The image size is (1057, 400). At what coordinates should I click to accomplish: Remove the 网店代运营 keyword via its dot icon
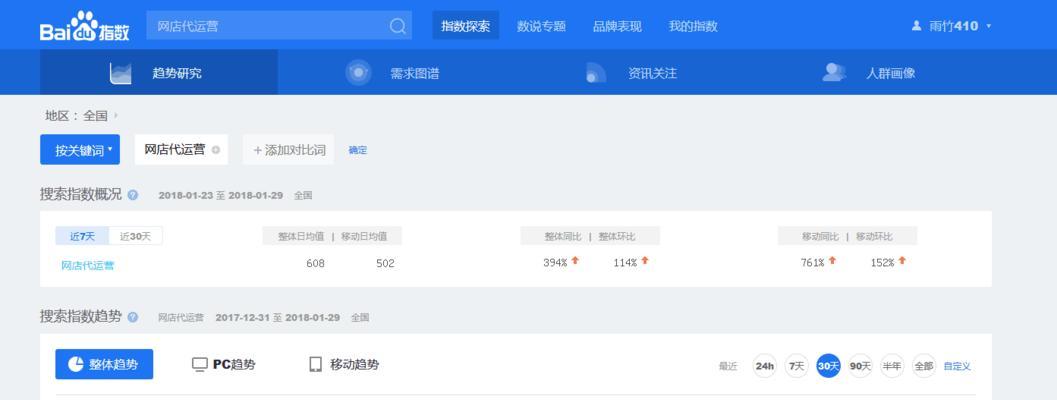tap(216, 150)
